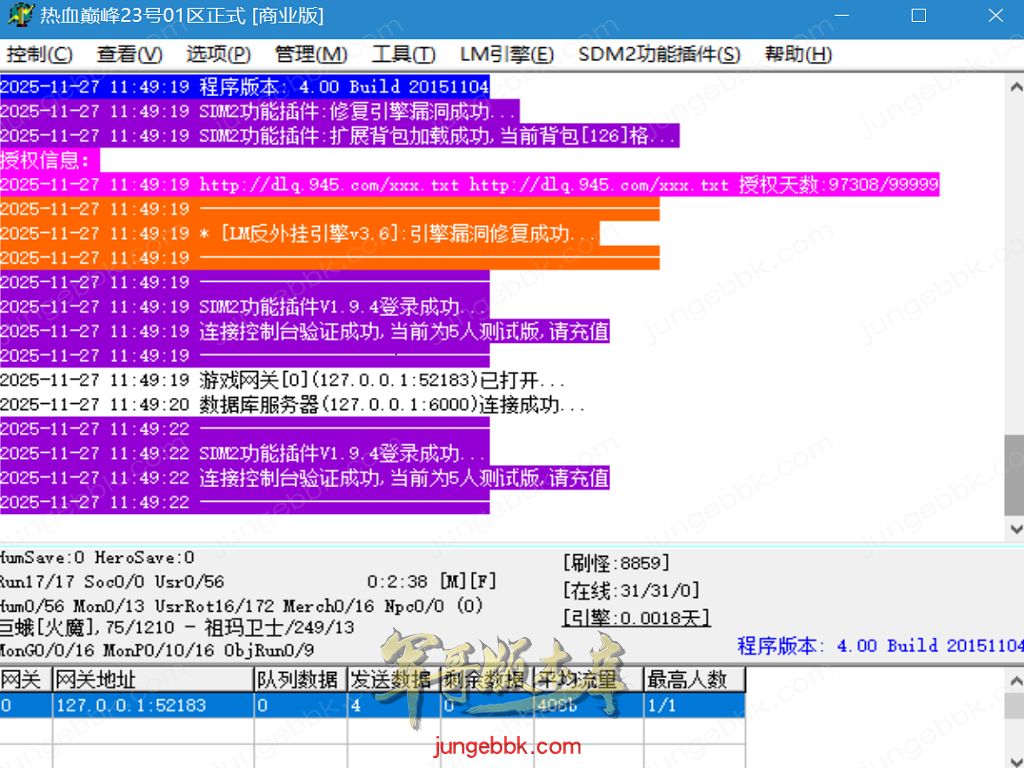Select the gateway row 127.0.0.1:52183

pos(131,705)
